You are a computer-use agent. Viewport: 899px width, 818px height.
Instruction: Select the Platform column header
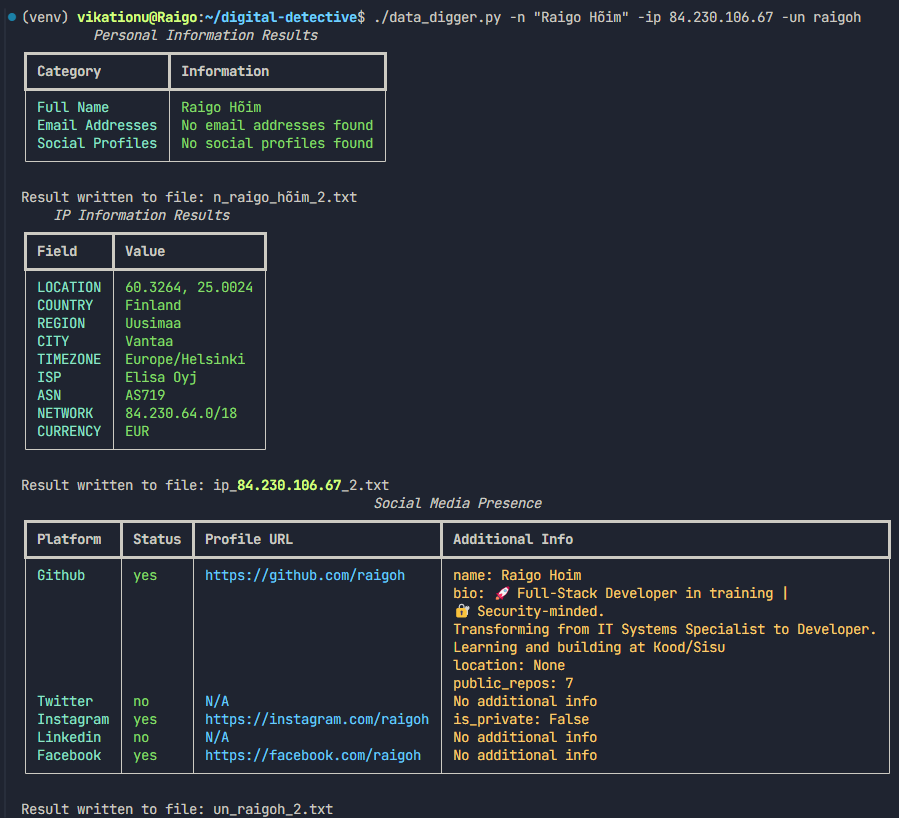69,539
